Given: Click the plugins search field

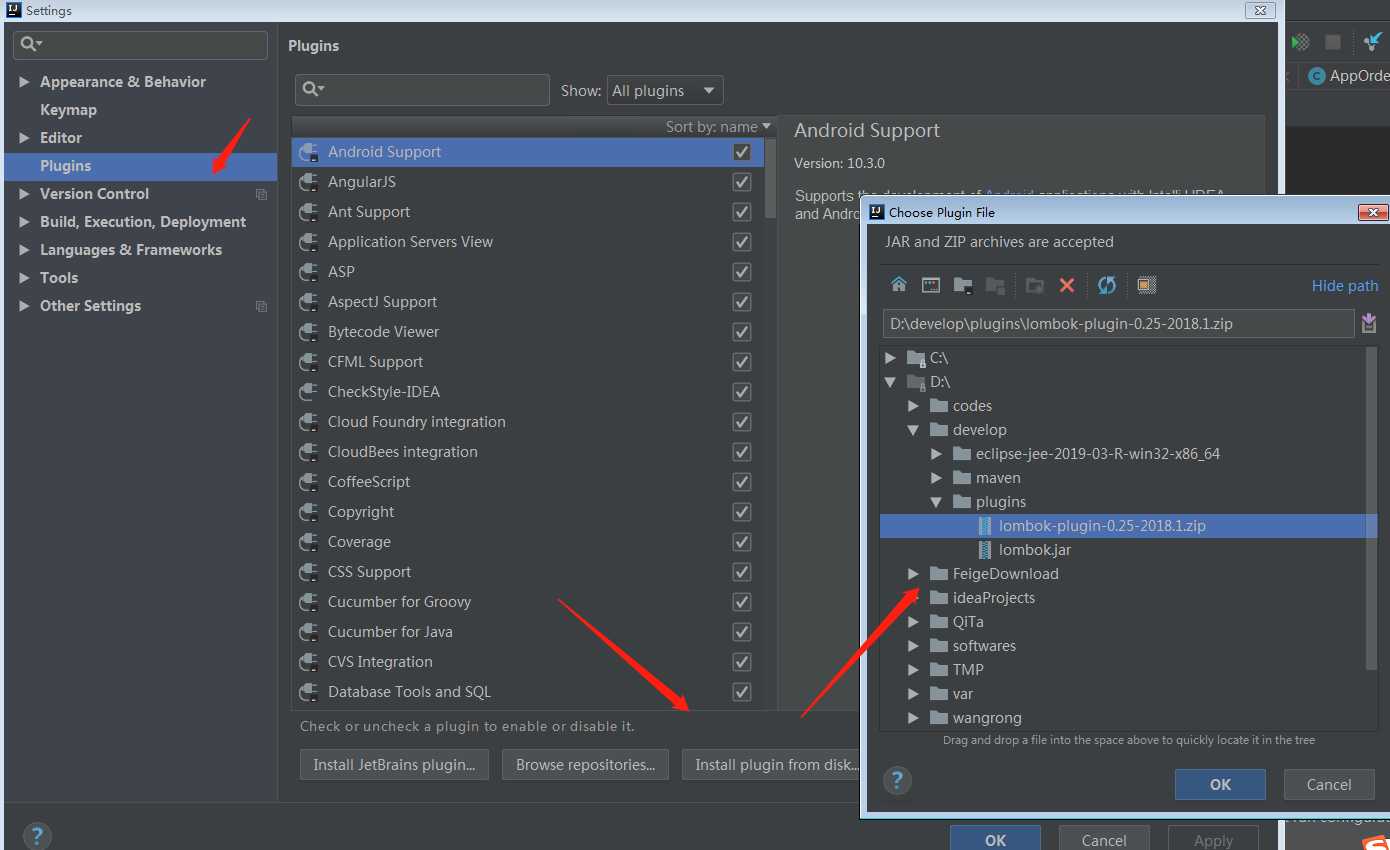Looking at the screenshot, I should (x=422, y=90).
